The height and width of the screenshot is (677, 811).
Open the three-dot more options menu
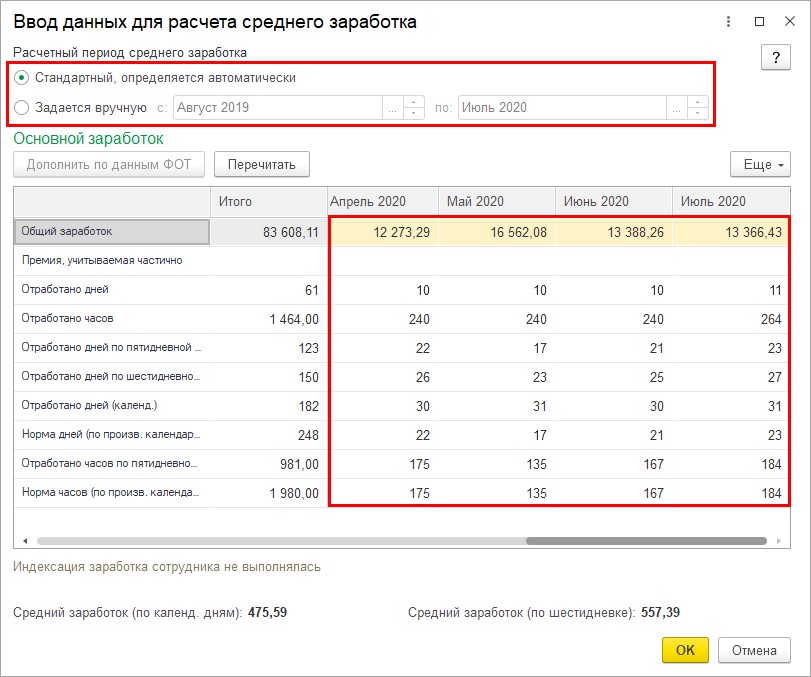tap(728, 22)
